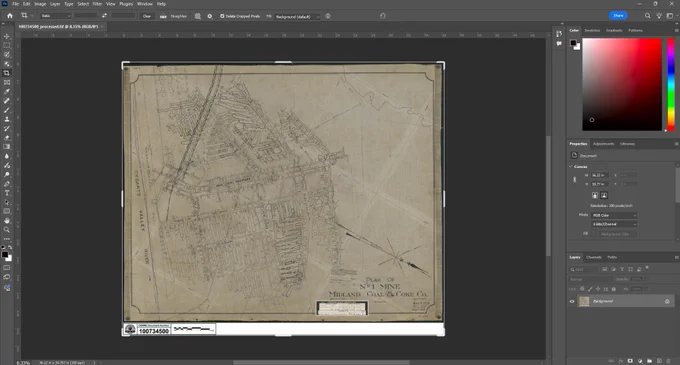Select the Eraser tool
The image size is (680, 365).
pos(7,137)
